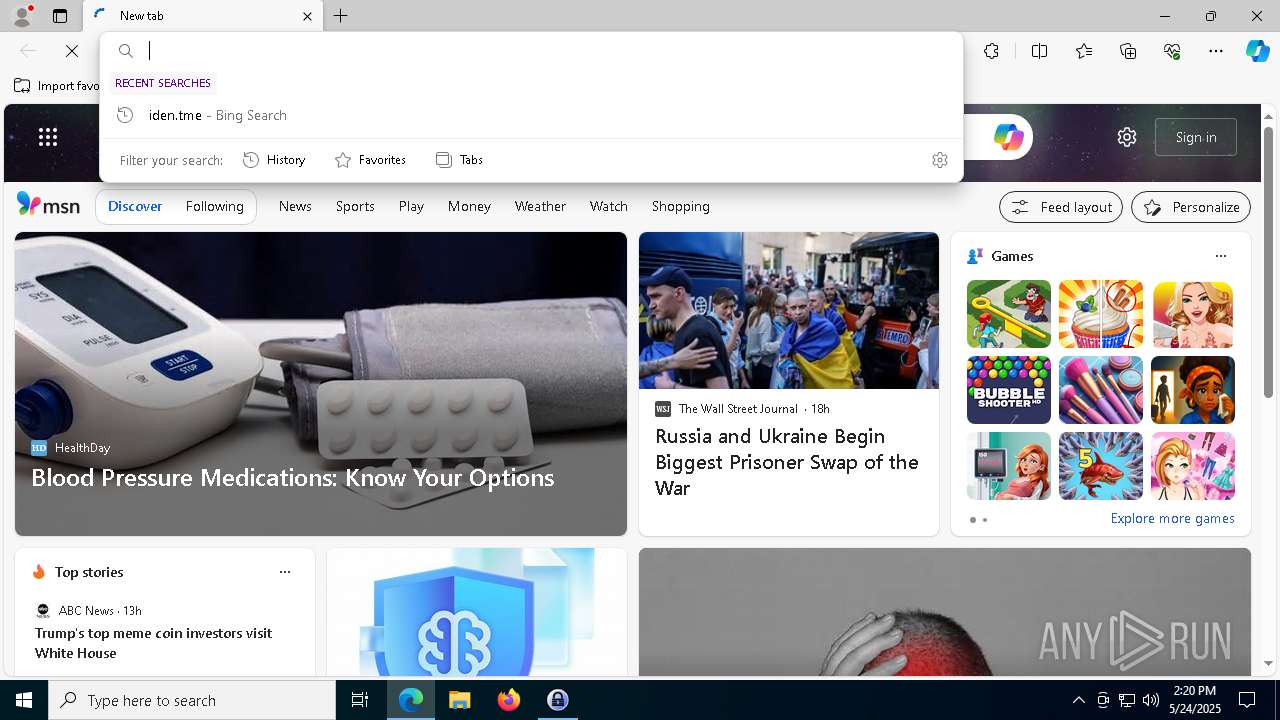This screenshot has width=1280, height=720.
Task: Open the Windows Start button
Action: tap(24, 700)
